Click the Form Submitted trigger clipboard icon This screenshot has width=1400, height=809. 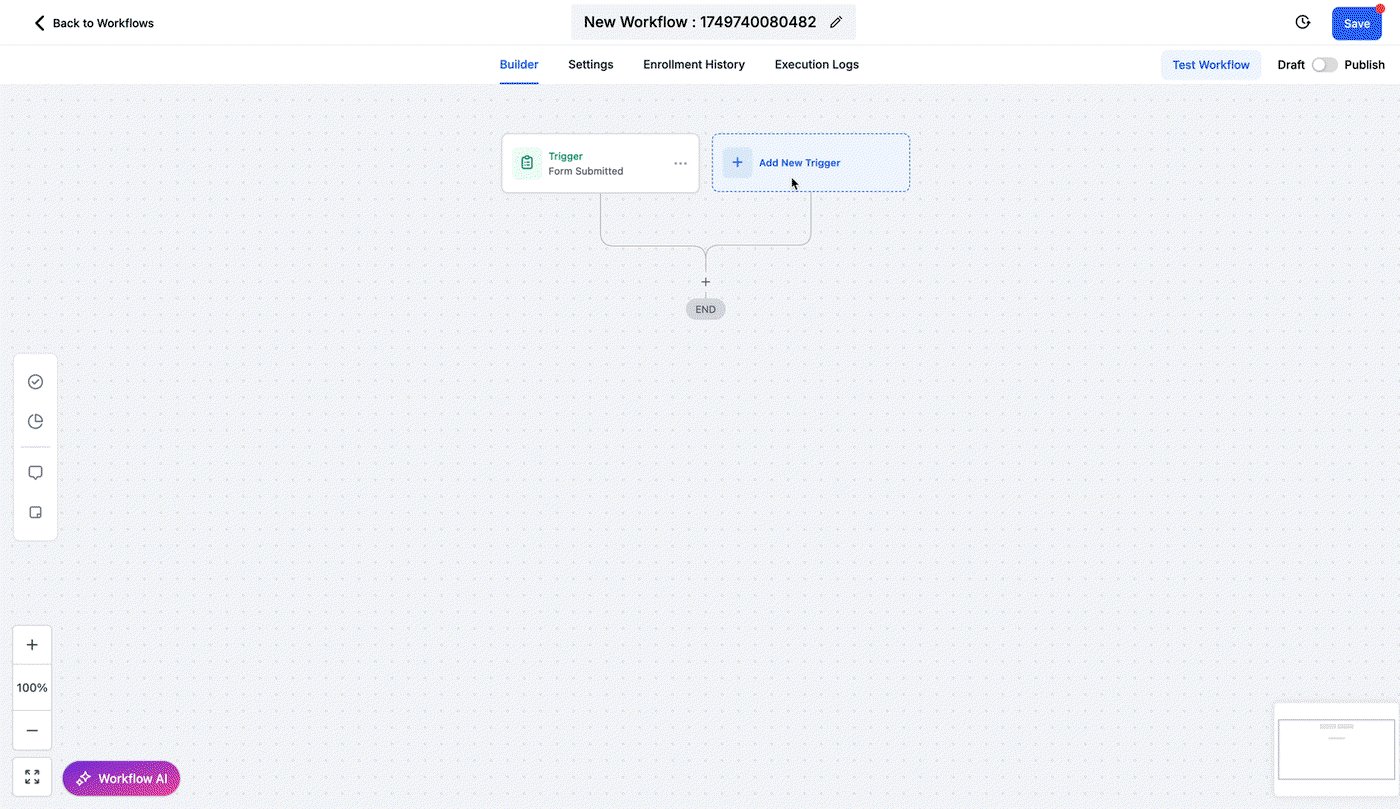point(527,163)
